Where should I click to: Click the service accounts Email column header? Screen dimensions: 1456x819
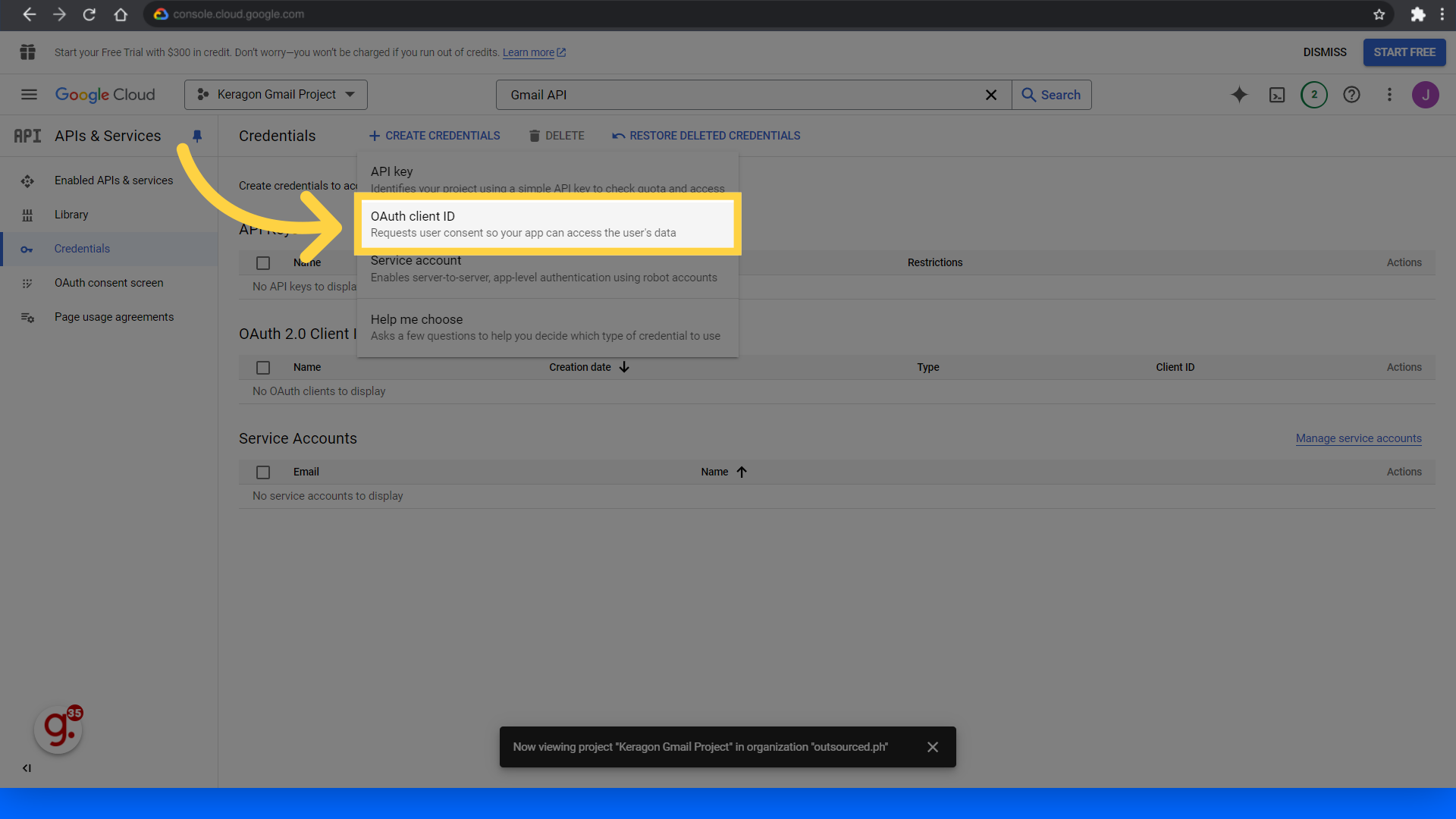tap(306, 472)
